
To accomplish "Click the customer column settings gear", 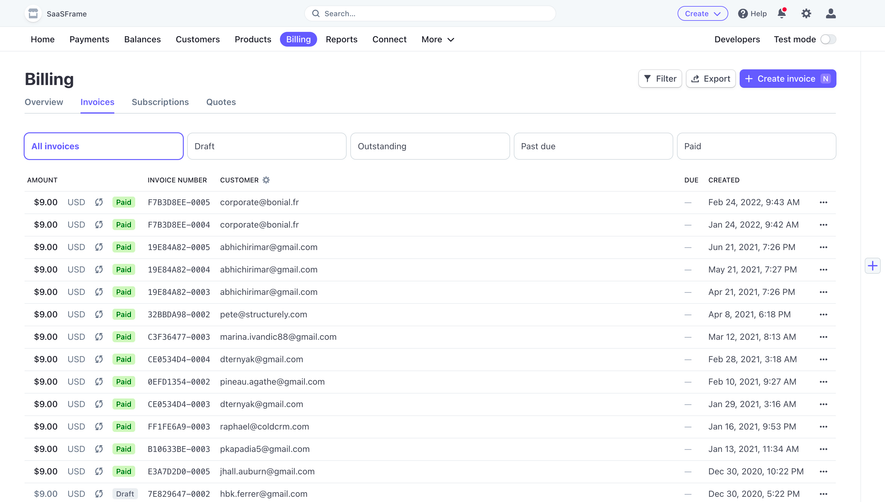I will point(266,180).
